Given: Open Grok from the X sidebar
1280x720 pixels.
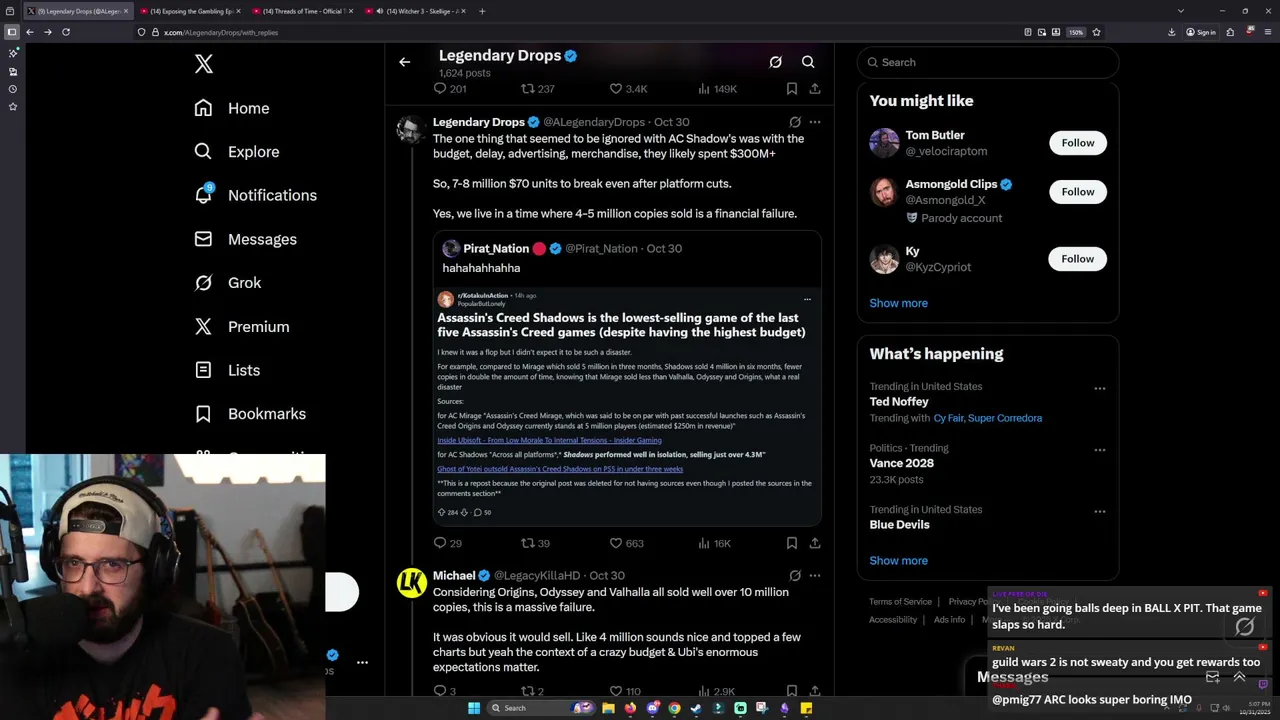Looking at the screenshot, I should click(x=227, y=283).
